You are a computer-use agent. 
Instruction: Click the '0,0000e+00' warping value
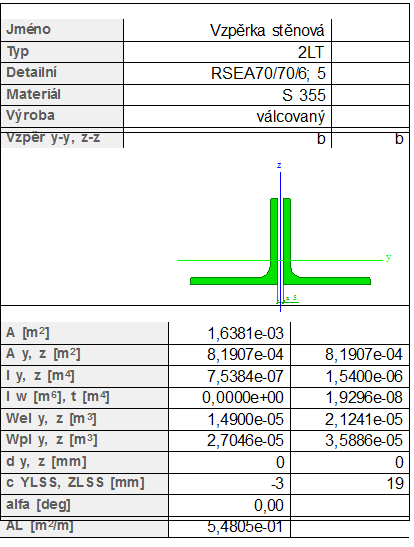click(x=243, y=398)
